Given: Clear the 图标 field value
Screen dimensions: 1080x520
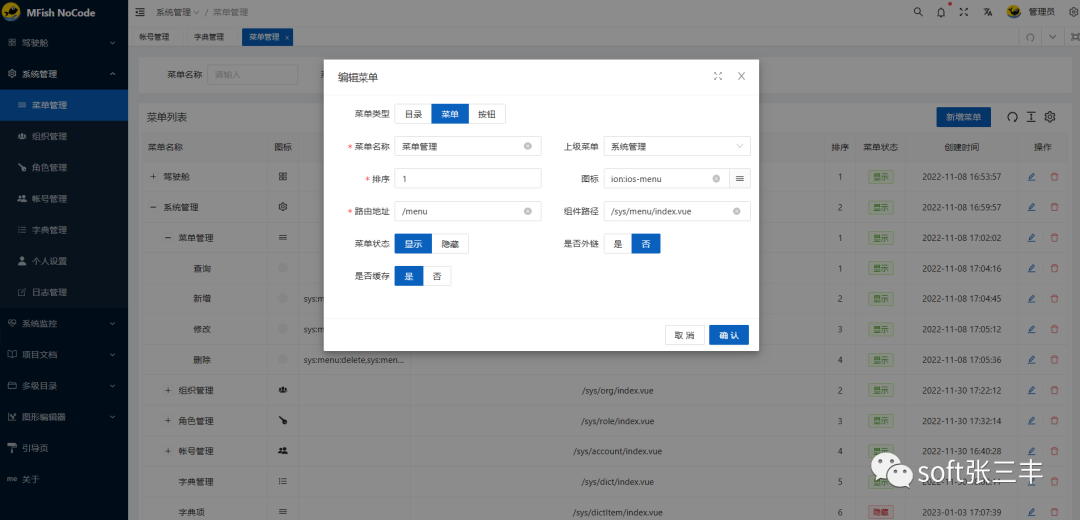Looking at the screenshot, I should (716, 178).
